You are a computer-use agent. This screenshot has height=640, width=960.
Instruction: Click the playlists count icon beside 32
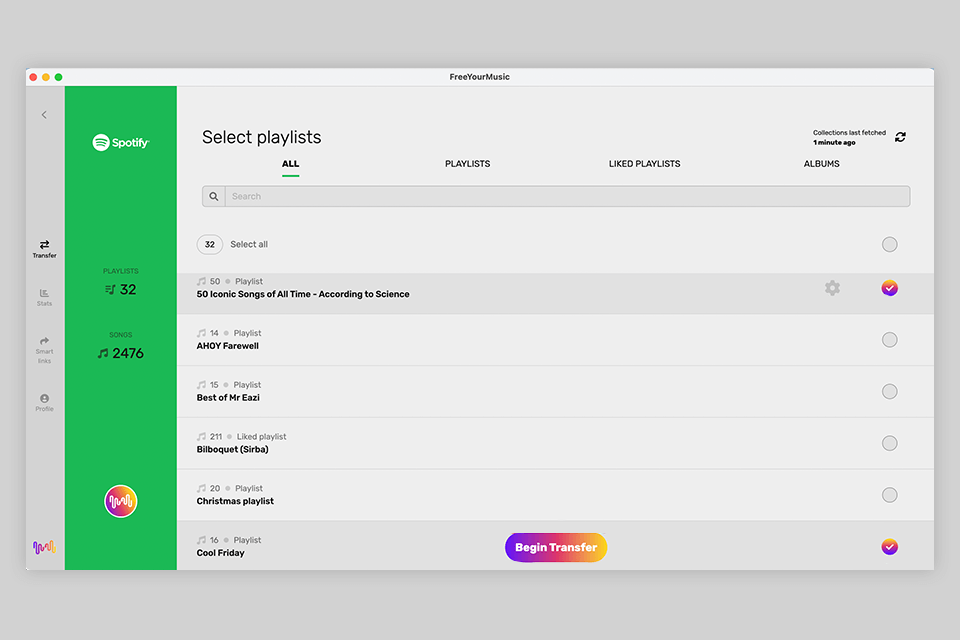click(x=110, y=289)
